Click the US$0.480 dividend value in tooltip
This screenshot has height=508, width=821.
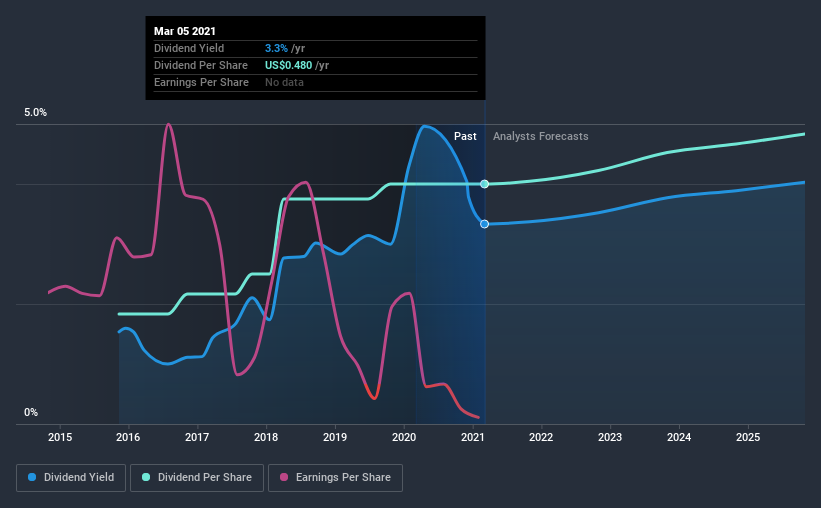tap(289, 65)
